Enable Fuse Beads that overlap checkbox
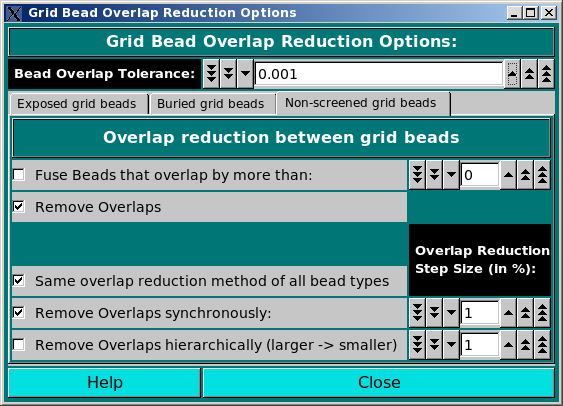The height and width of the screenshot is (406, 563). coord(19,175)
